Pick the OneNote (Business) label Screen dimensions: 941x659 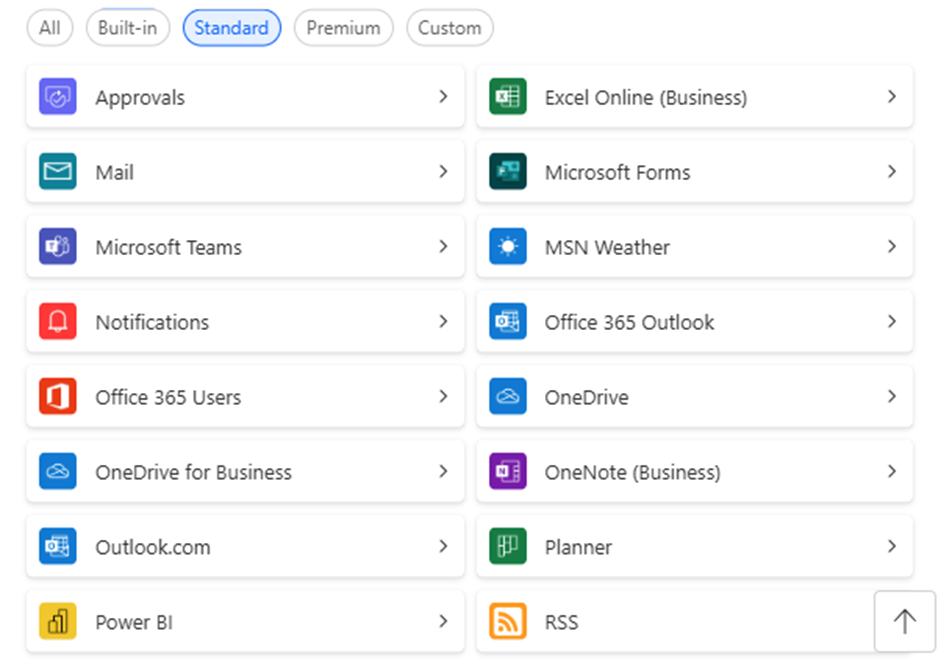coord(633,472)
